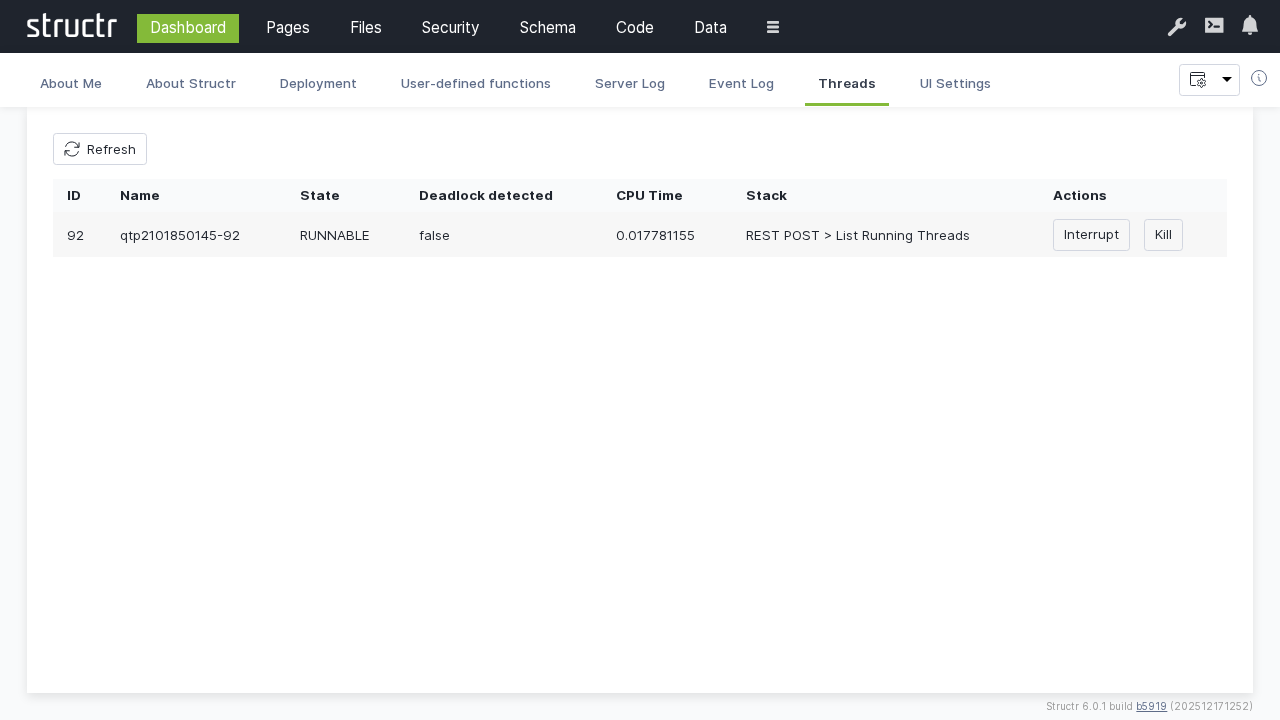Switch to the Schema view
Viewport: 1280px width, 720px height.
548,28
